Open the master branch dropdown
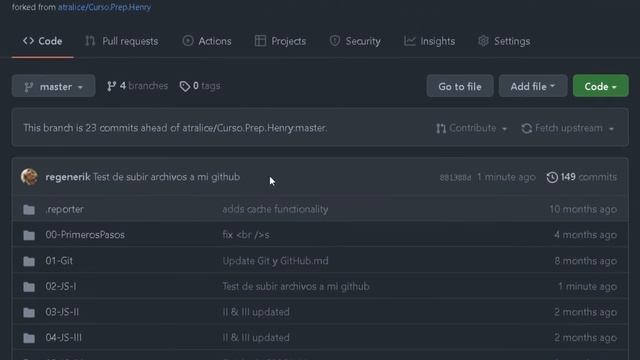Viewport: 640px width, 360px height. click(53, 86)
